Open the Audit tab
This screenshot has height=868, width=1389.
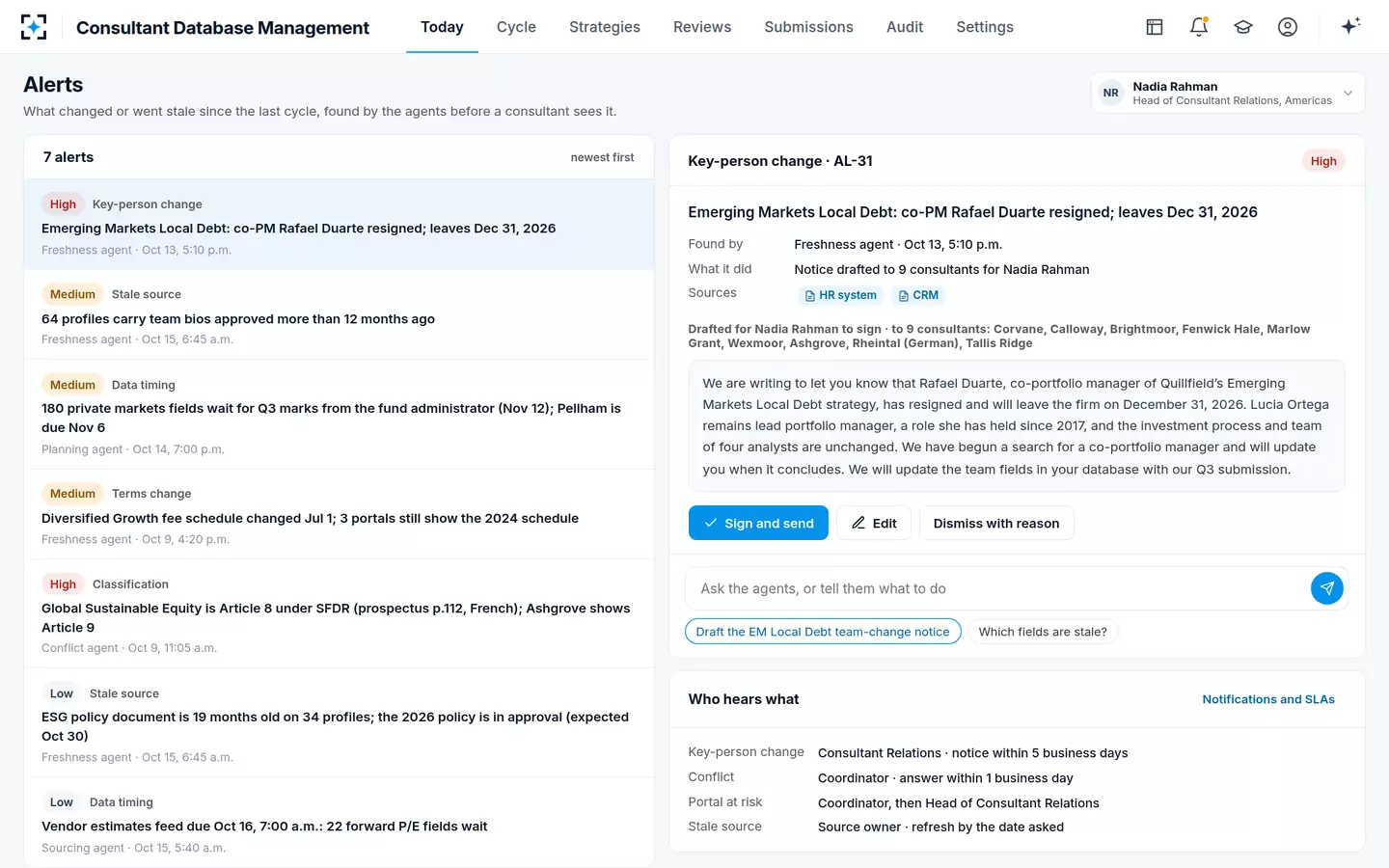905,27
